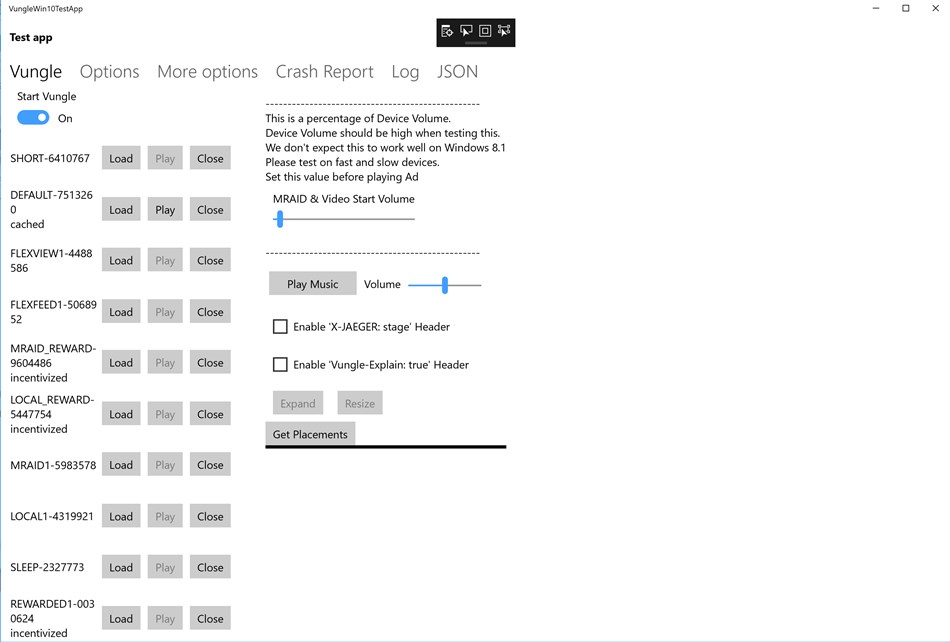The height and width of the screenshot is (642, 950).
Task: Close the DEFAULT-7513260 placement
Action: pos(210,210)
